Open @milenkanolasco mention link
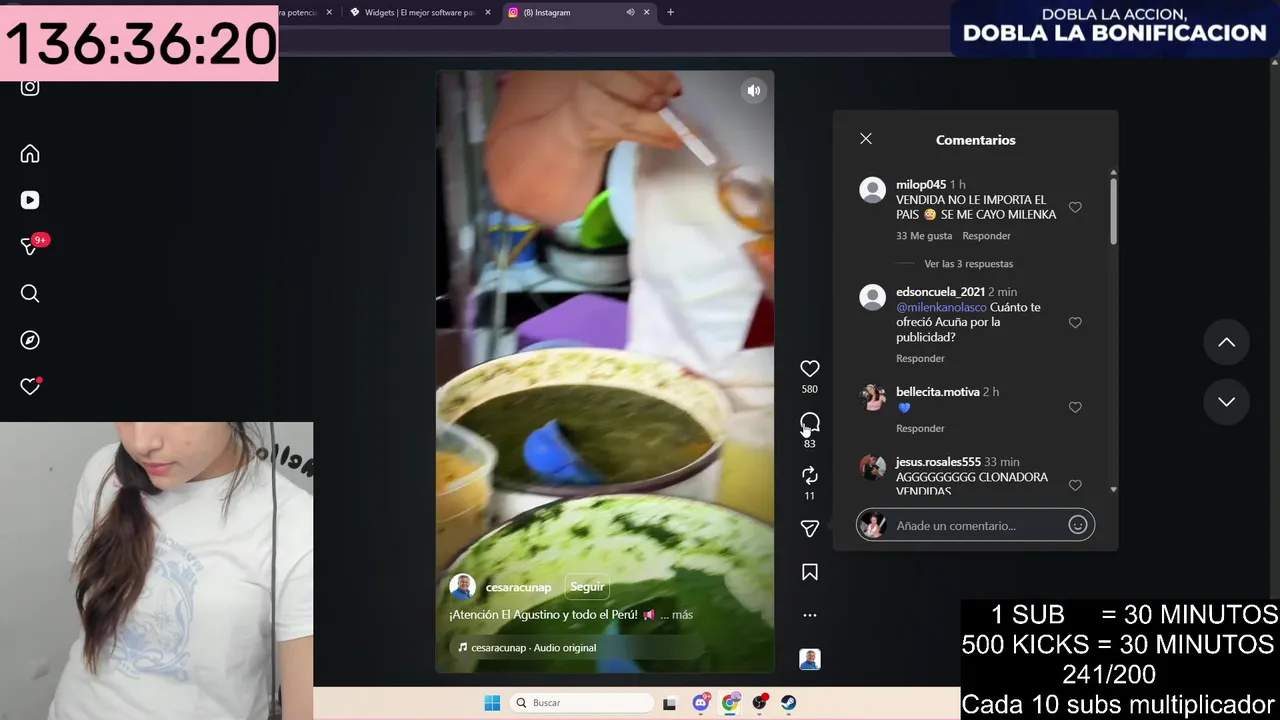1280x720 pixels. [x=941, y=307]
